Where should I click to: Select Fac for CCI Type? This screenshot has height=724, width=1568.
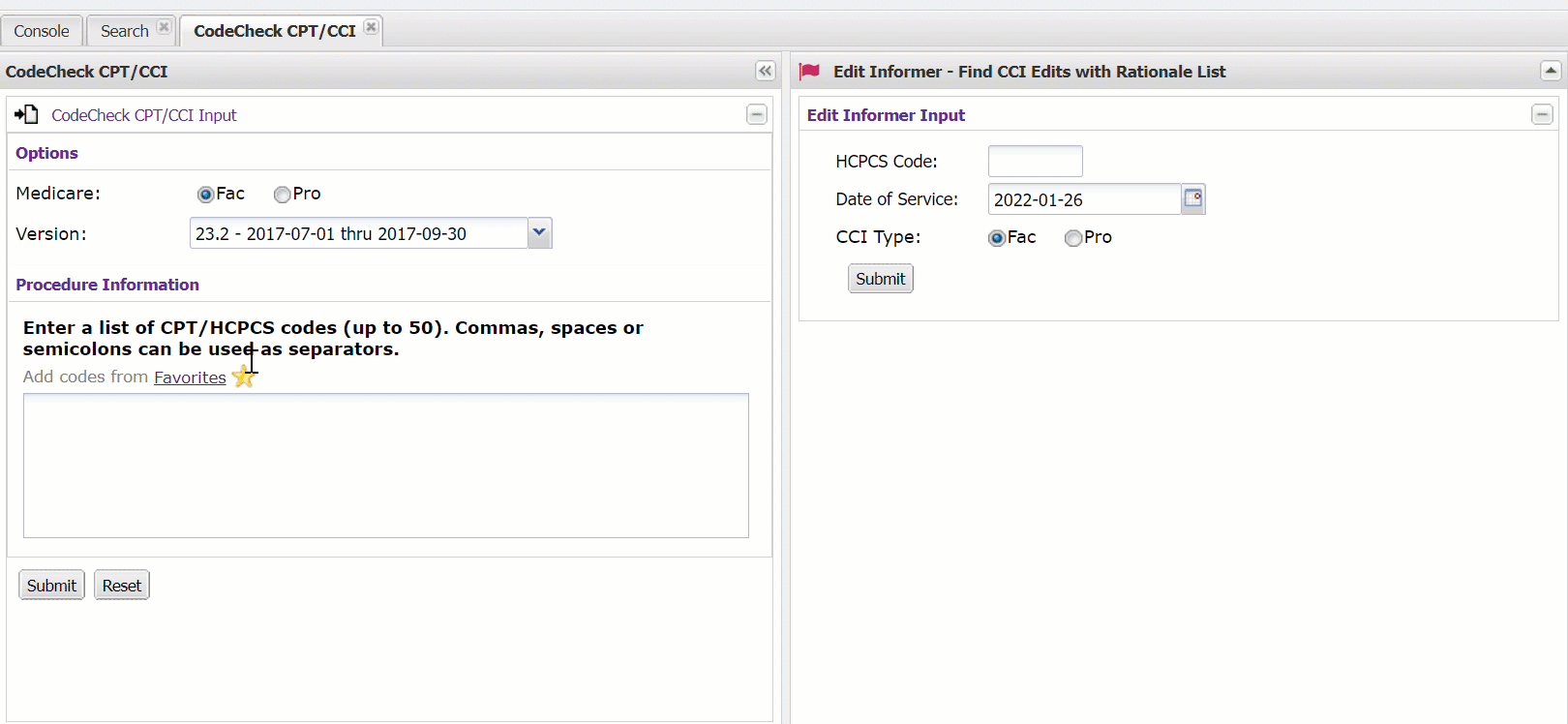tap(996, 238)
